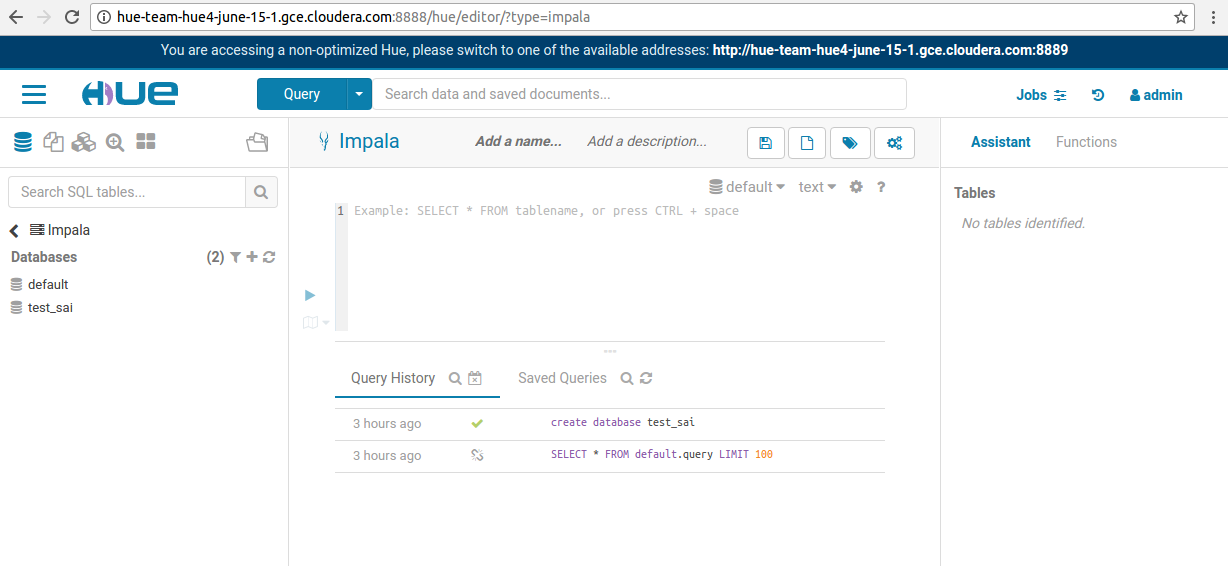Clear the query history with calendar icon
This screenshot has height=566, width=1228.
475,379
